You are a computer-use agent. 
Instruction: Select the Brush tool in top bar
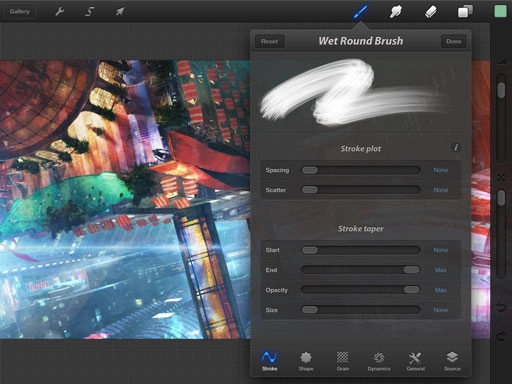[x=360, y=12]
